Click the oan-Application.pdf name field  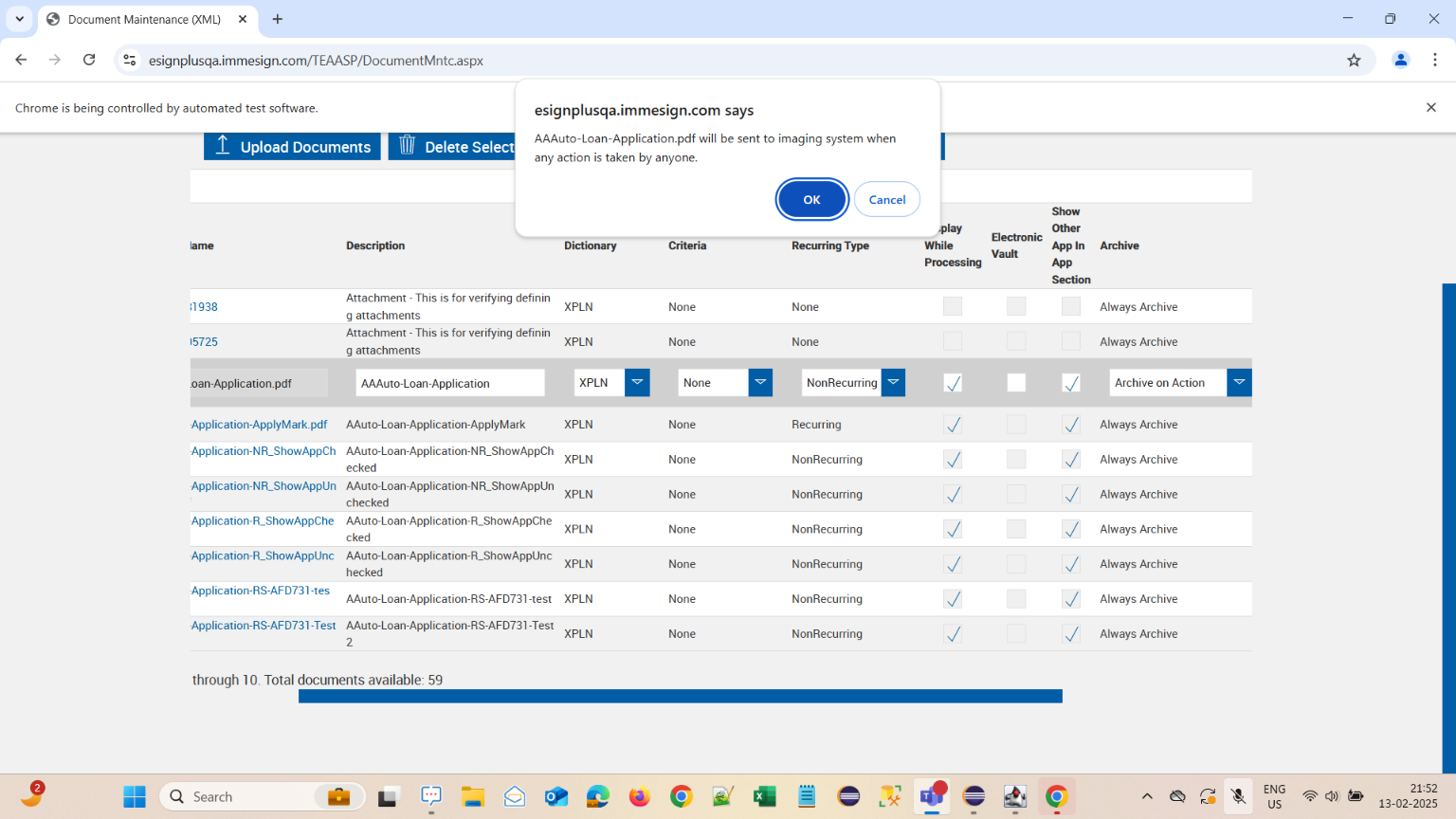click(x=259, y=383)
